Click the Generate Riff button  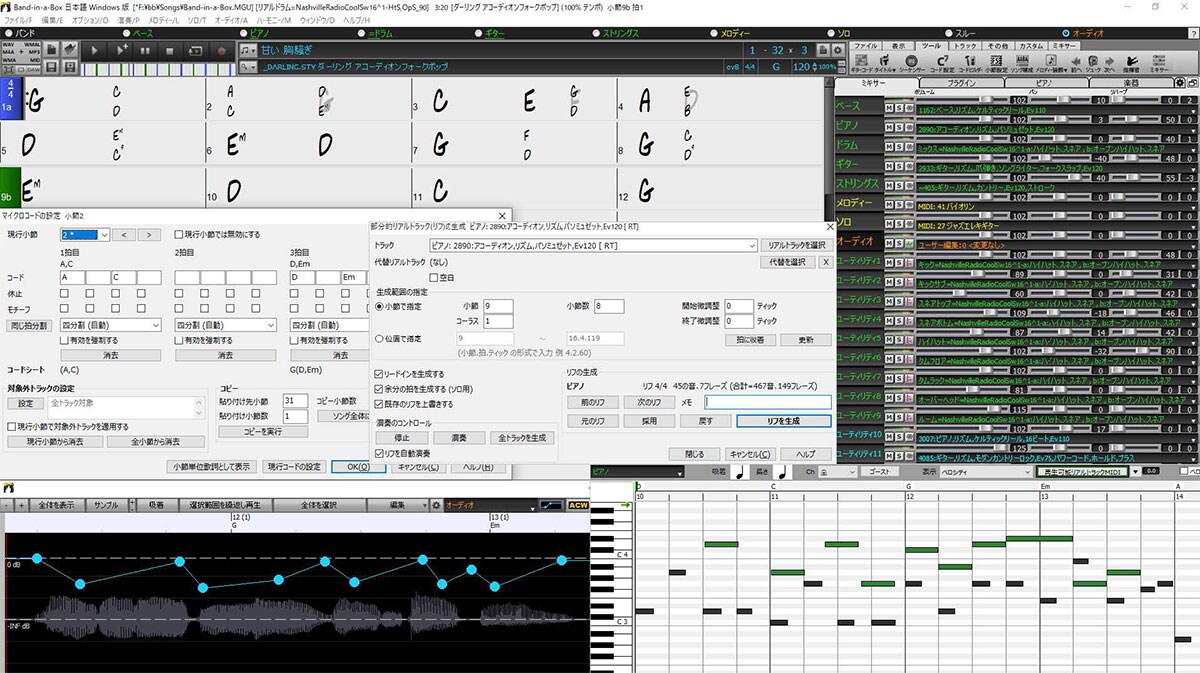(784, 421)
